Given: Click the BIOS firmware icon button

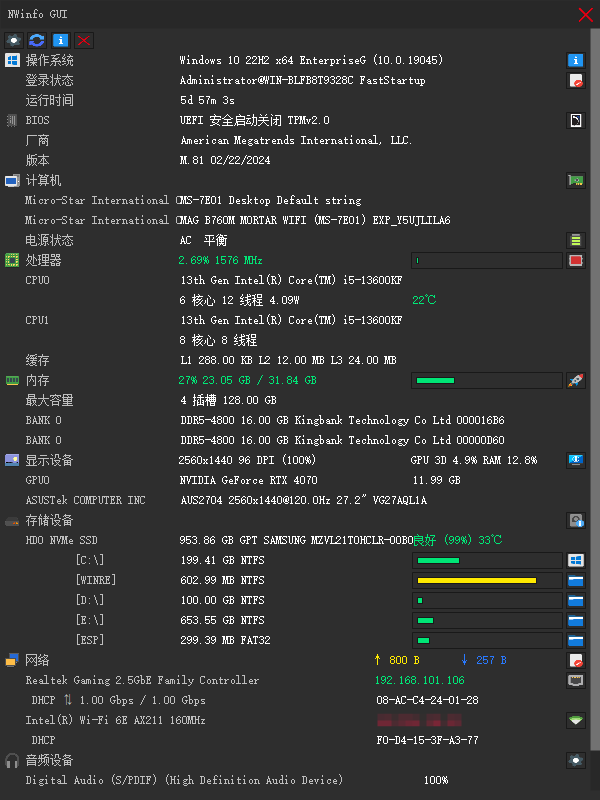Looking at the screenshot, I should 576,120.
